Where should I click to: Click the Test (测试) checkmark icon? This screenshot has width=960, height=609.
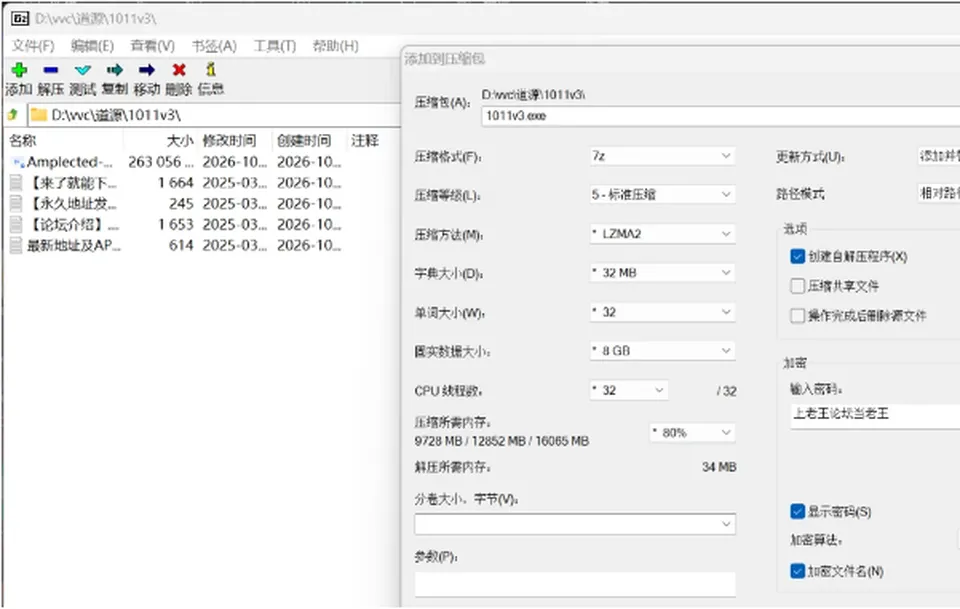83,70
